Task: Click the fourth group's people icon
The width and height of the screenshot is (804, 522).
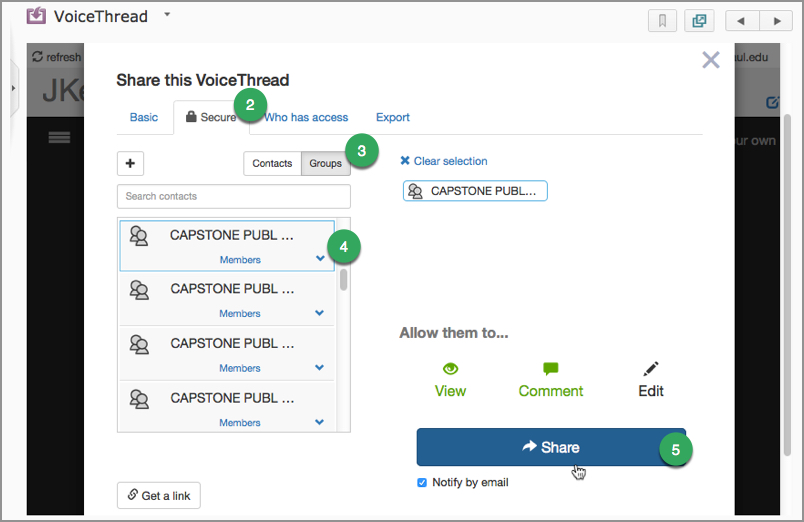Action: click(139, 399)
